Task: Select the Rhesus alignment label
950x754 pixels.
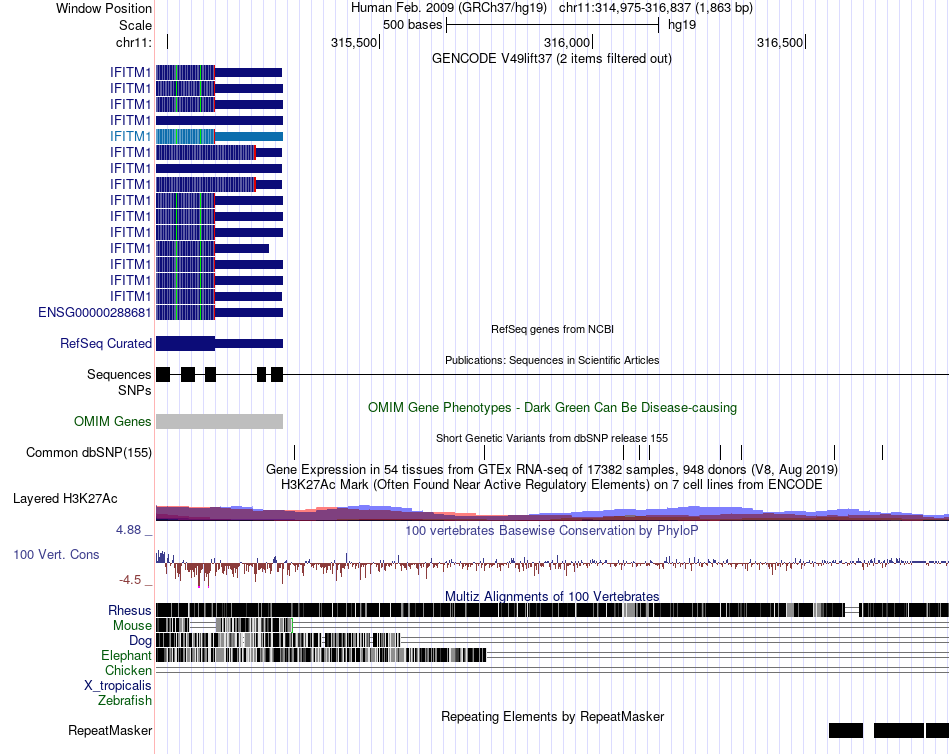Action: click(130, 610)
